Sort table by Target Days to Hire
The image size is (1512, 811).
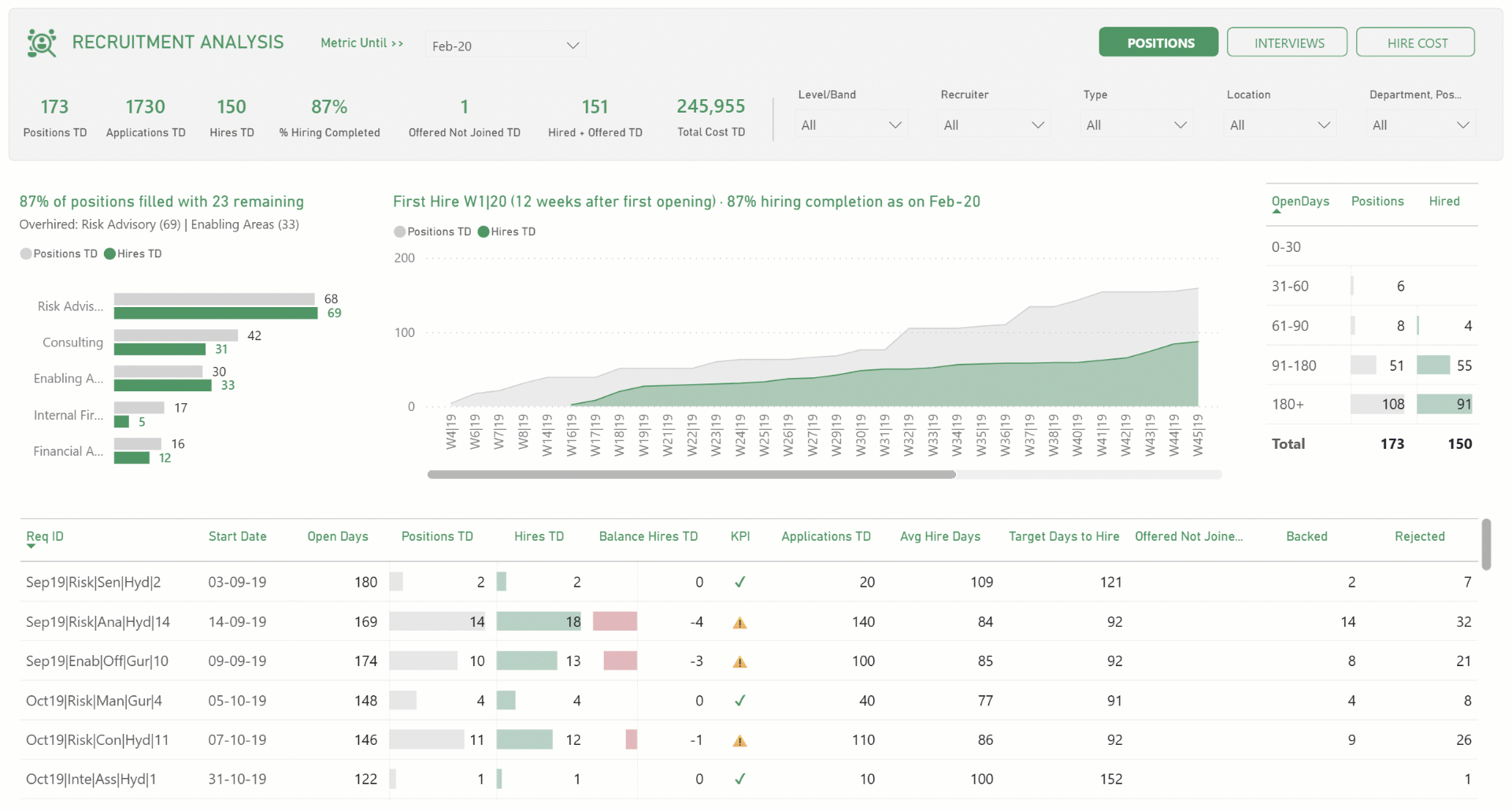[x=1064, y=536]
